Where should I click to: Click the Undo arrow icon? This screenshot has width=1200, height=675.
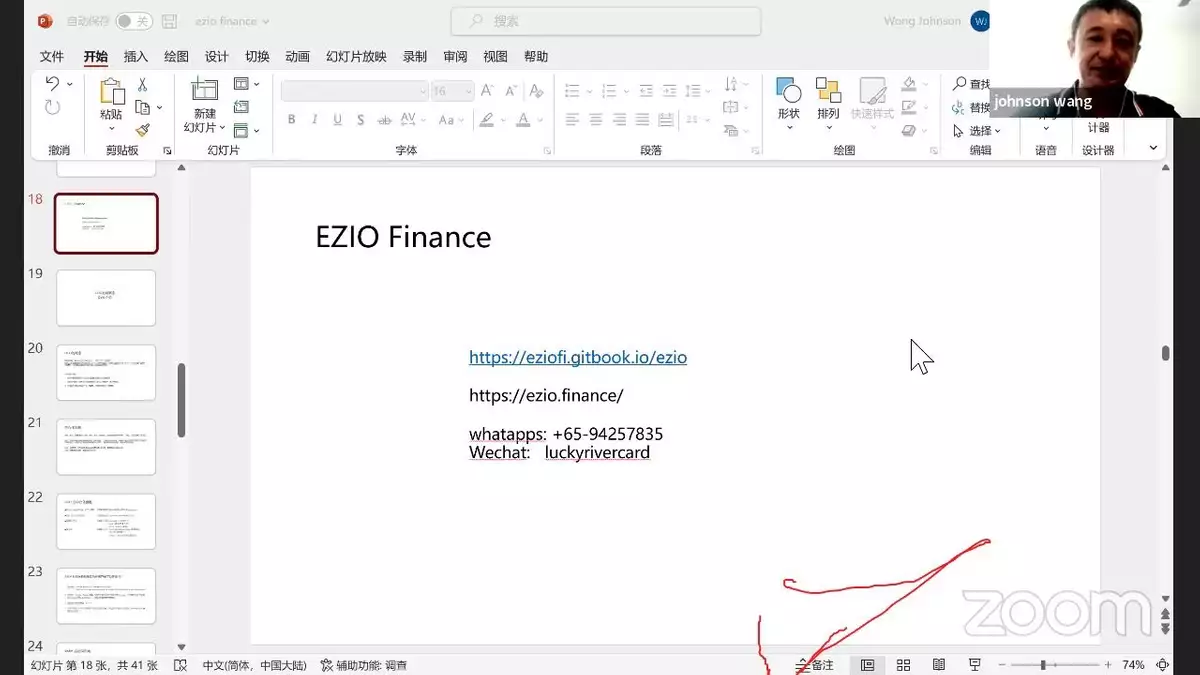click(52, 84)
